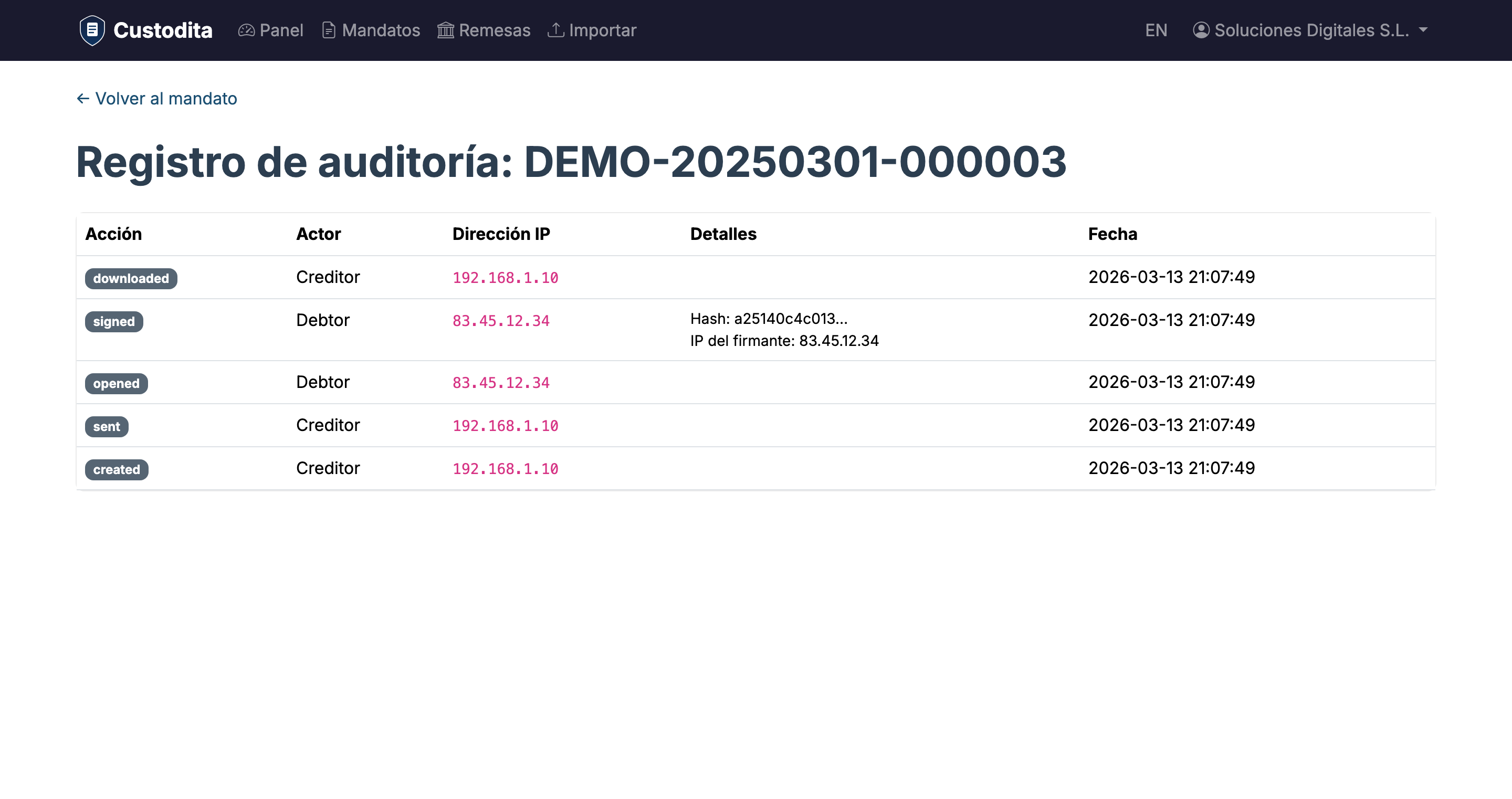Screen dimensions: 1512x799
Task: Click the Mandatos document icon
Action: 329,29
